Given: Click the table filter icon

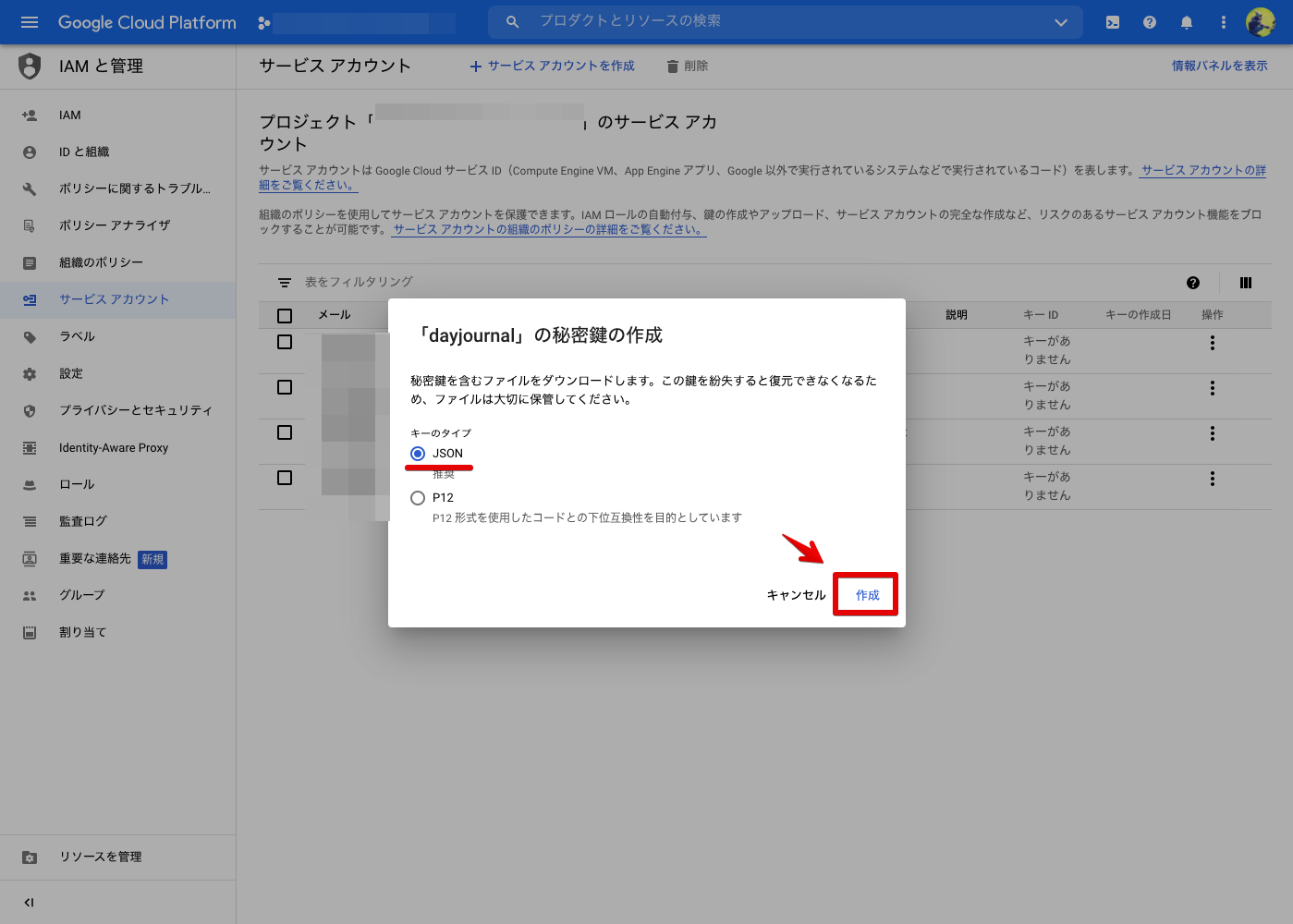Looking at the screenshot, I should [285, 283].
